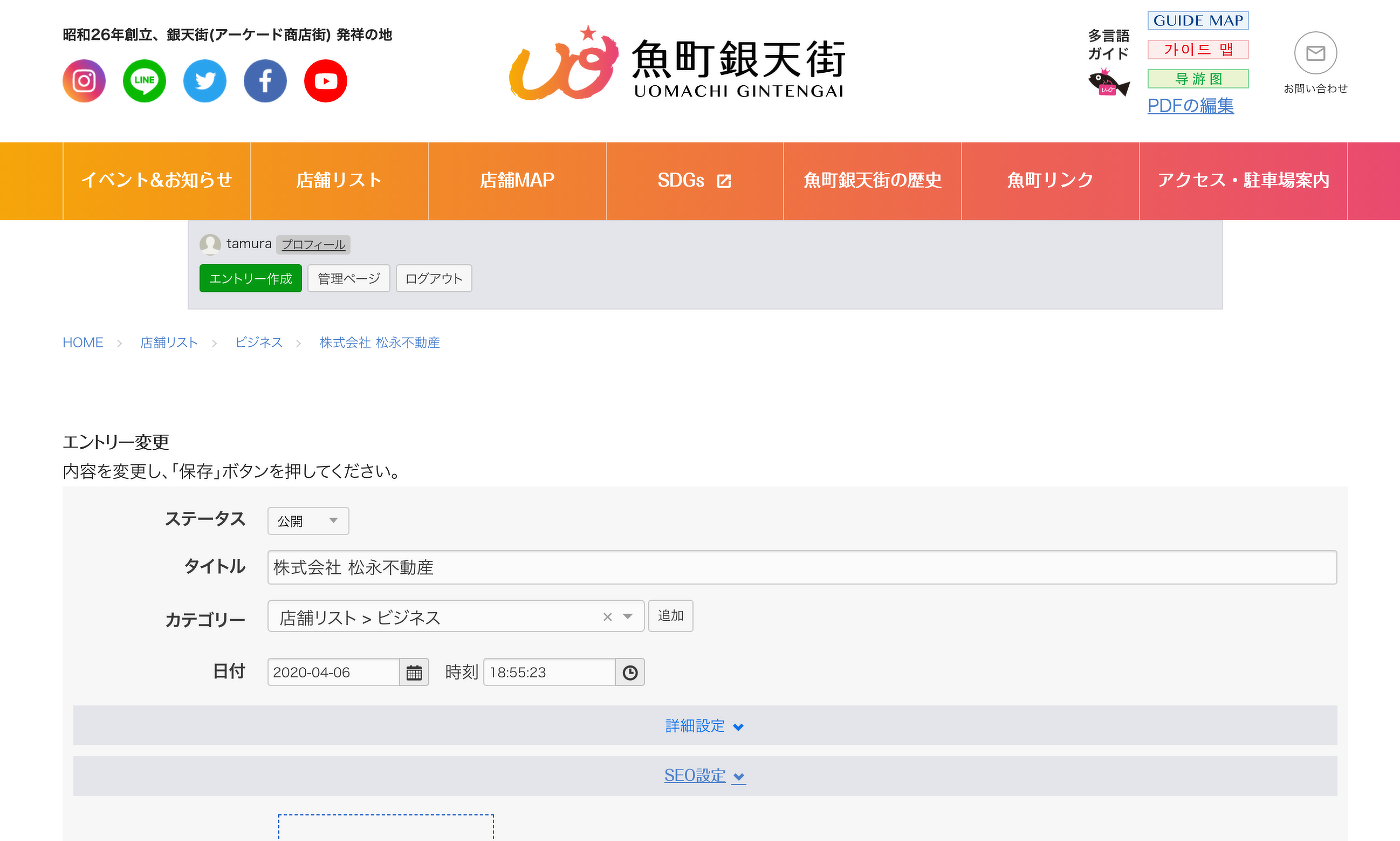Screen dimensions: 1400x841
Task: Click the タイトル text input field
Action: coord(801,567)
